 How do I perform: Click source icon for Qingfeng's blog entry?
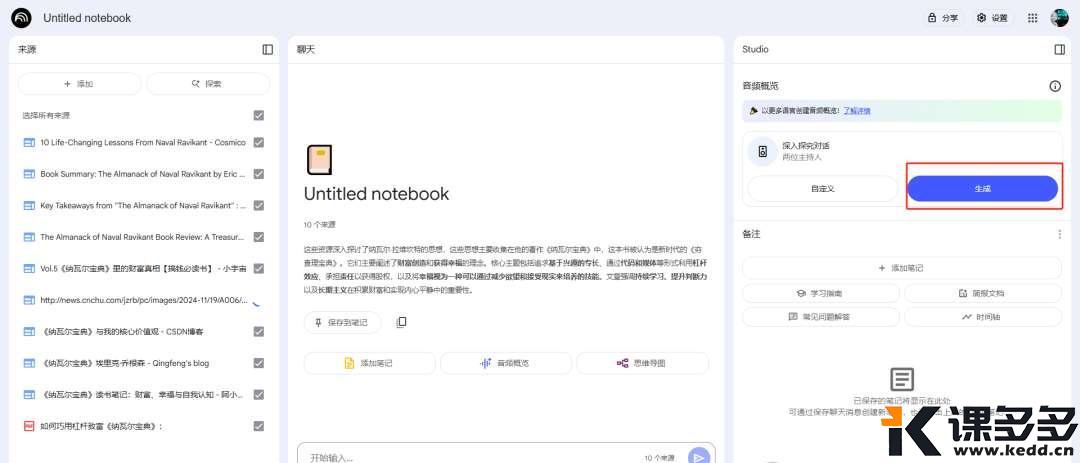(29, 363)
